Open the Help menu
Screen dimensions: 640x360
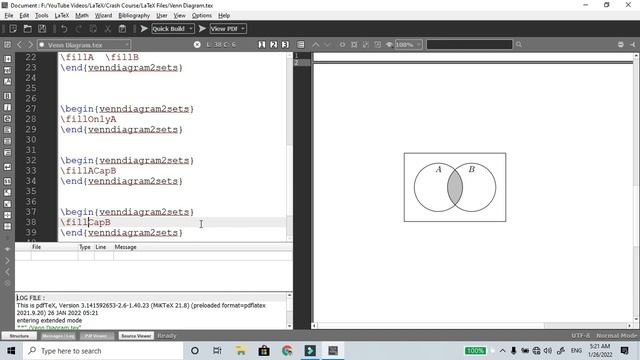click(x=224, y=16)
